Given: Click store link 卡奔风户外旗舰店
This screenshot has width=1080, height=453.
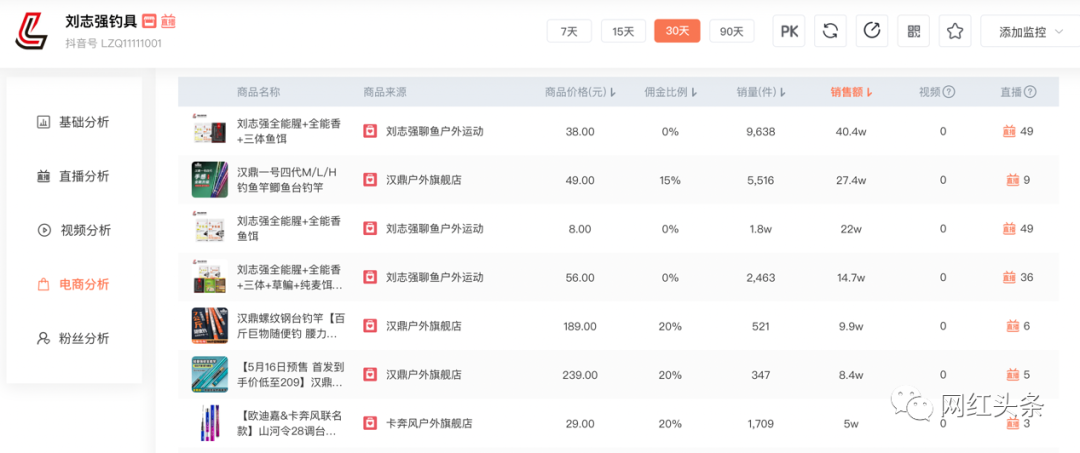Looking at the screenshot, I should [x=429, y=424].
